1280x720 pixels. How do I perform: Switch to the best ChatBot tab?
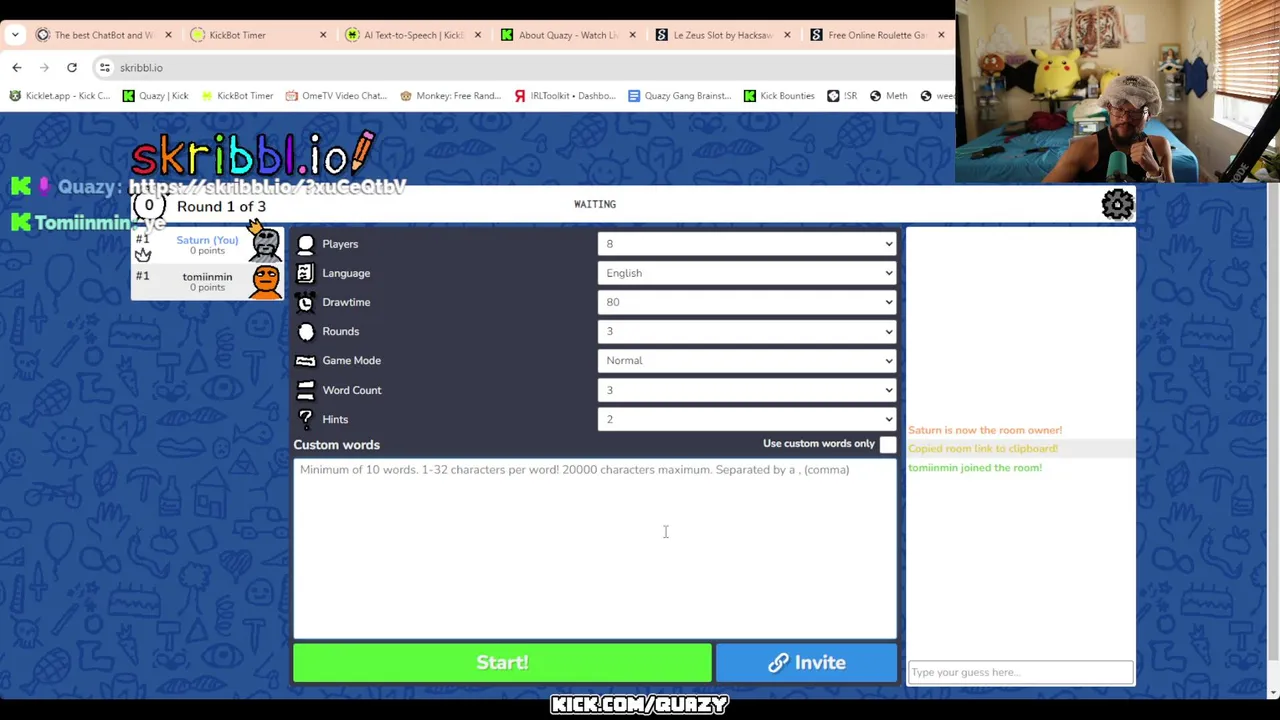(103, 35)
